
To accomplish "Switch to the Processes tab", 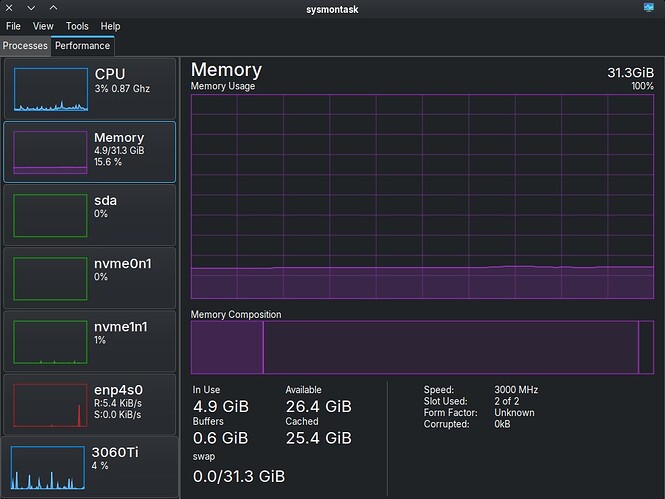I will [x=25, y=46].
